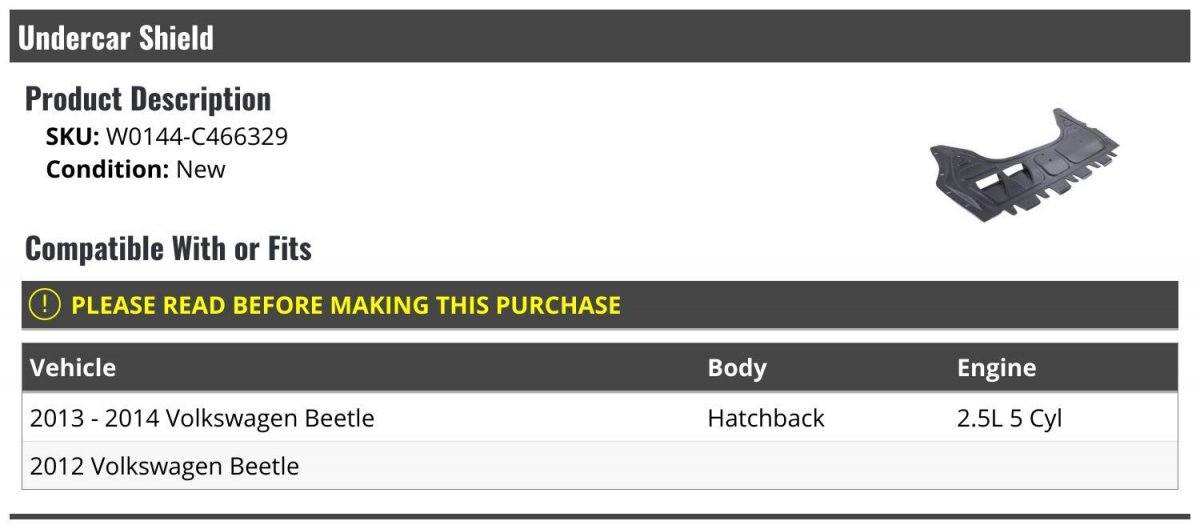Click the PLEASE READ BEFORE MAKING THIS PURCHASE banner

(x=600, y=305)
